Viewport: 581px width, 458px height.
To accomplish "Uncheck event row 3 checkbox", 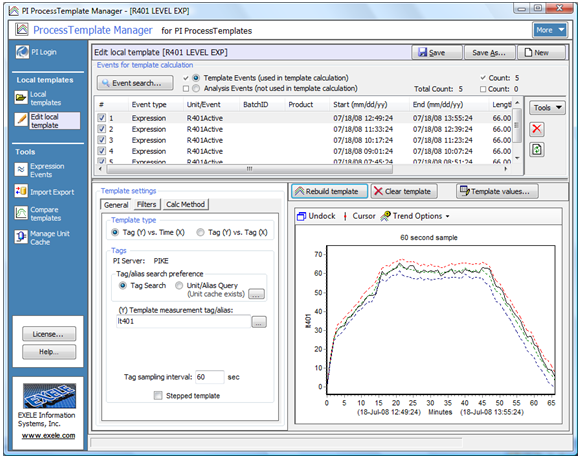I will pos(102,140).
